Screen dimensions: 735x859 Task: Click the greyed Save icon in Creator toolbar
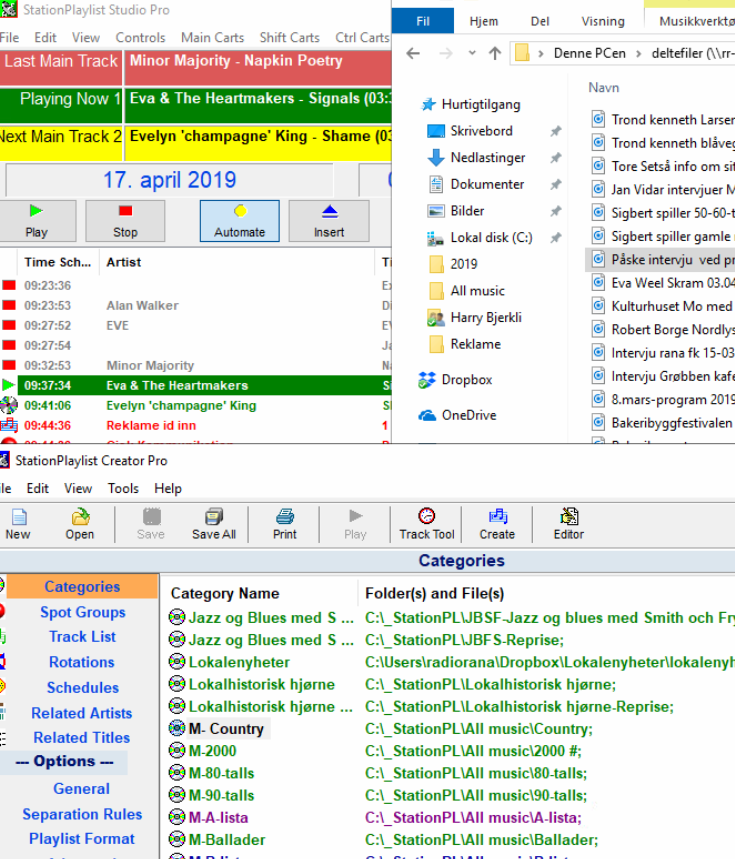tap(151, 524)
